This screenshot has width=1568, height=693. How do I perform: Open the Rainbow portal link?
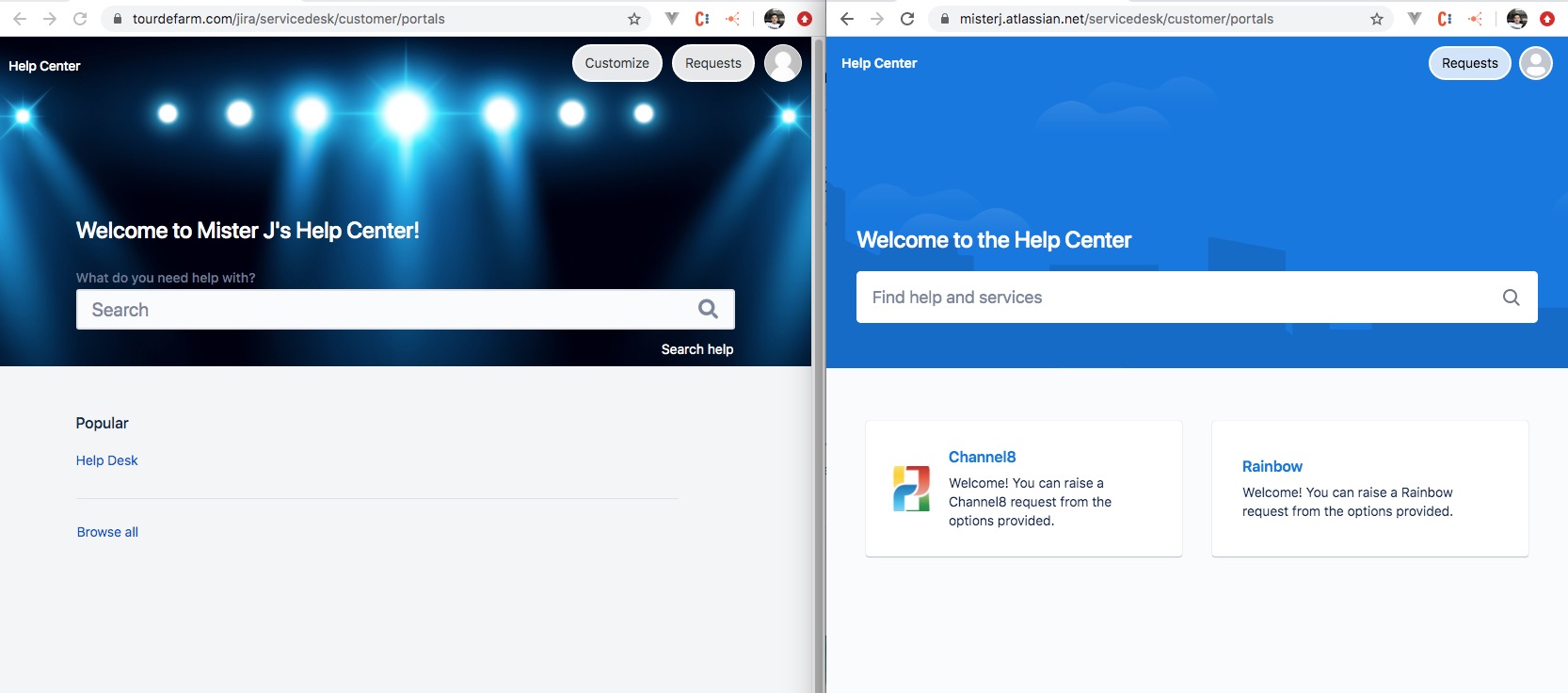1272,466
